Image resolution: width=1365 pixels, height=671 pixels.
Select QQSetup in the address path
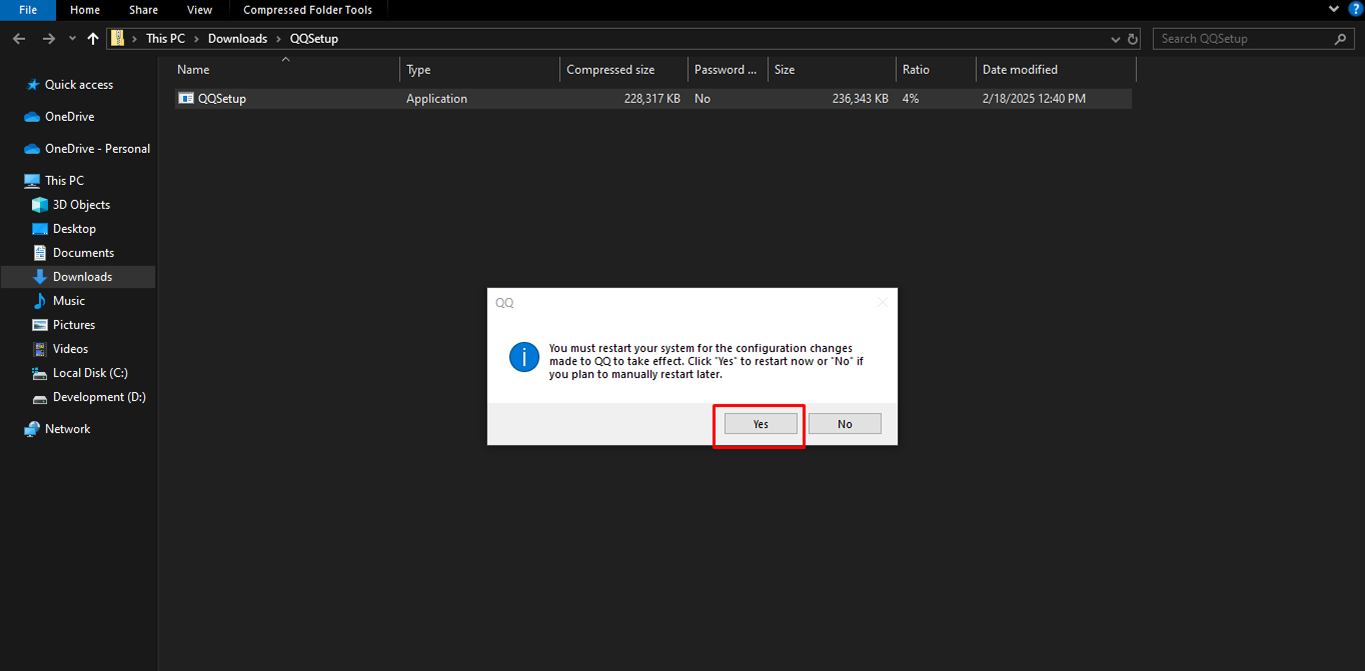tap(314, 39)
